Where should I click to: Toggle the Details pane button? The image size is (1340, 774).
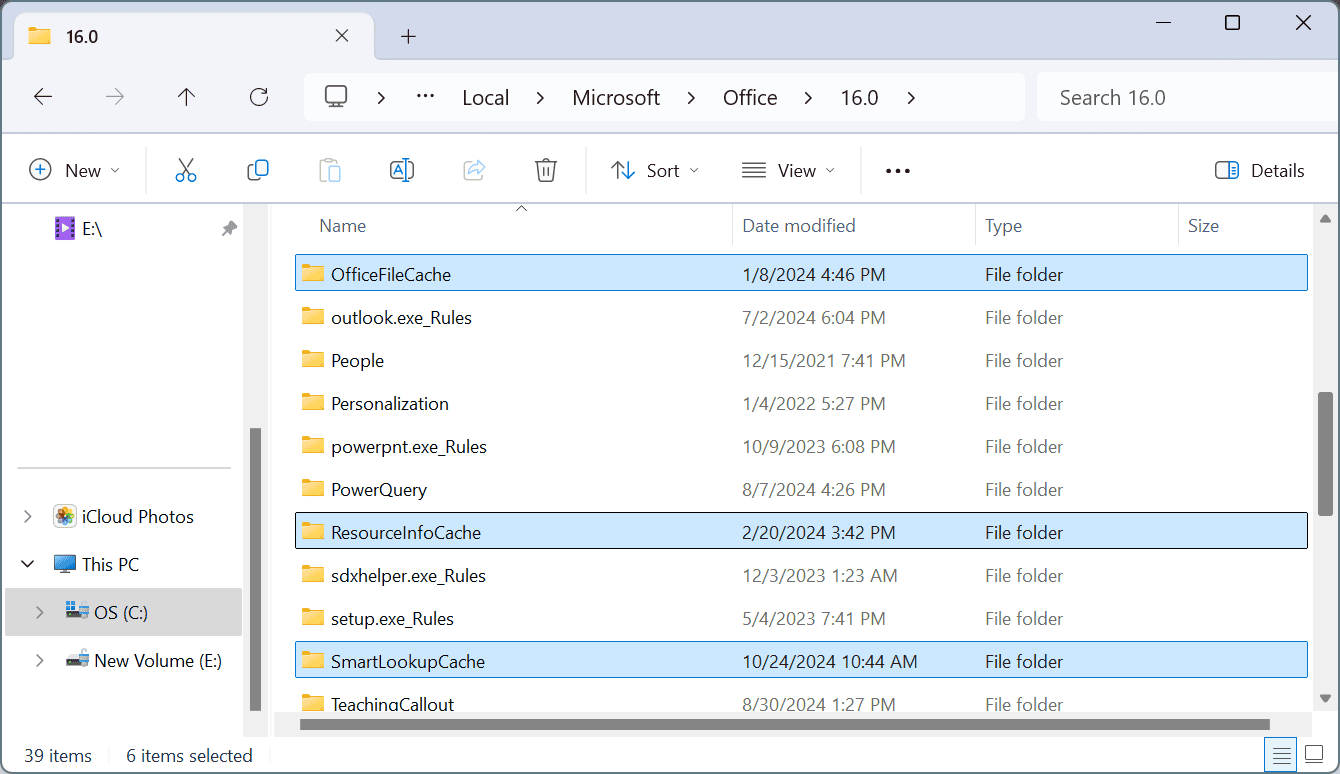tap(1260, 170)
